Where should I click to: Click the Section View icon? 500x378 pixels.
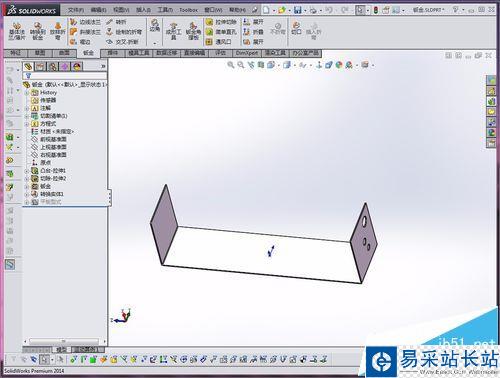click(261, 65)
